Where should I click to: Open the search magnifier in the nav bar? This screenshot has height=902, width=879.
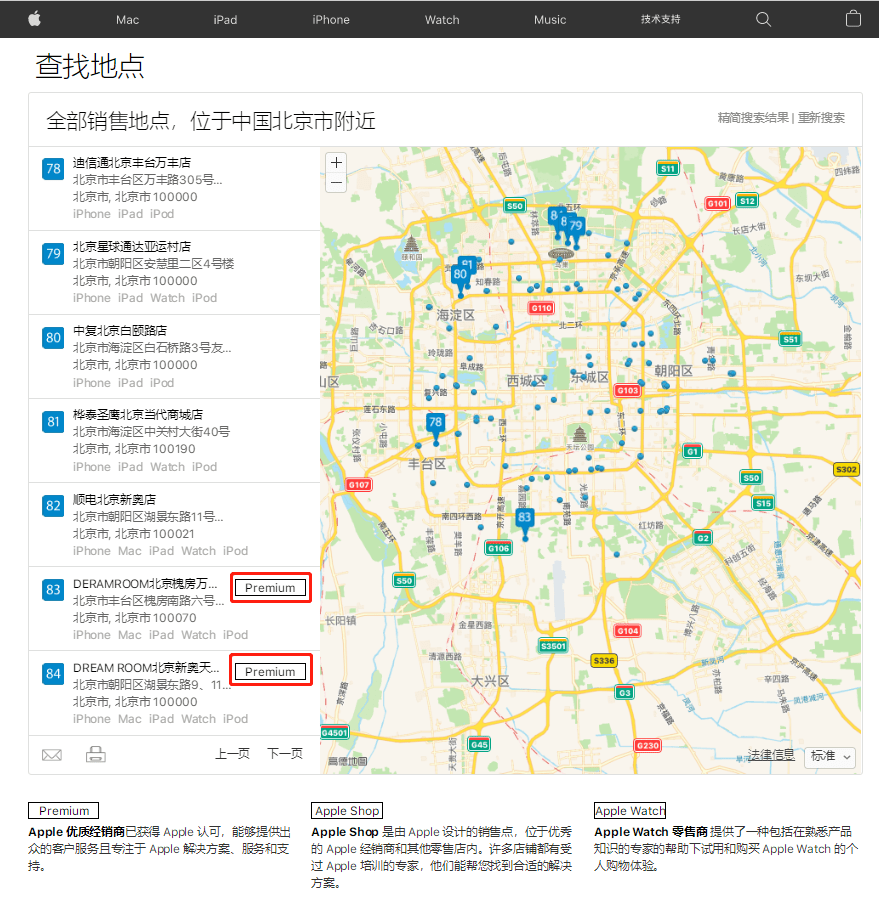pos(763,19)
